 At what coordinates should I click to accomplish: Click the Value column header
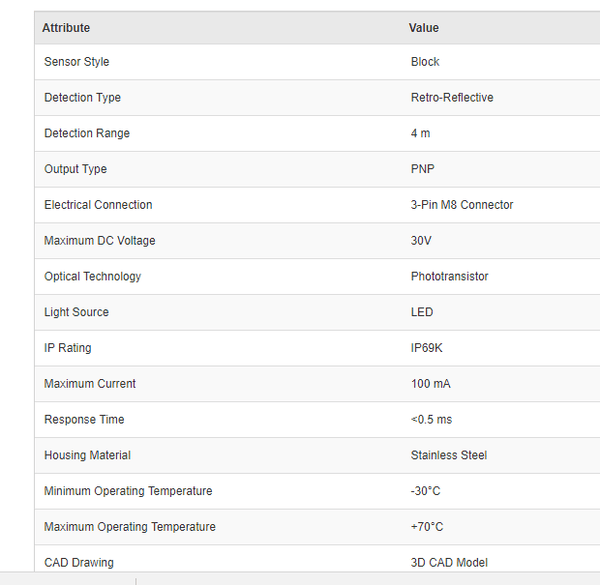pos(424,28)
